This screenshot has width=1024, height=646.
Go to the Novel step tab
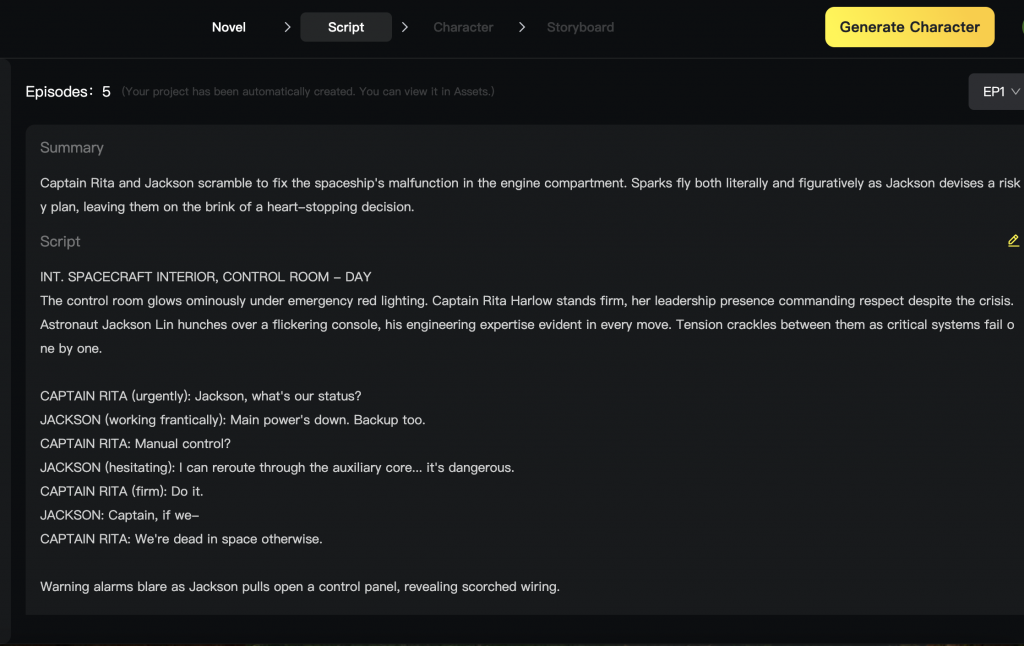pos(229,27)
